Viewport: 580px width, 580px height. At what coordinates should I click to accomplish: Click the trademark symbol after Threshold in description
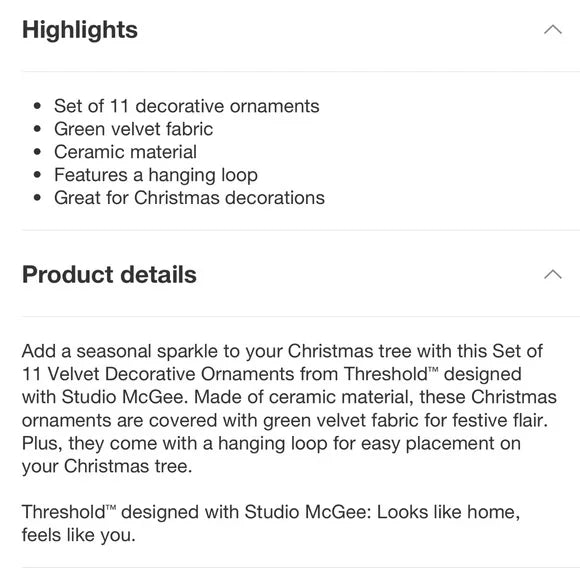(x=433, y=370)
